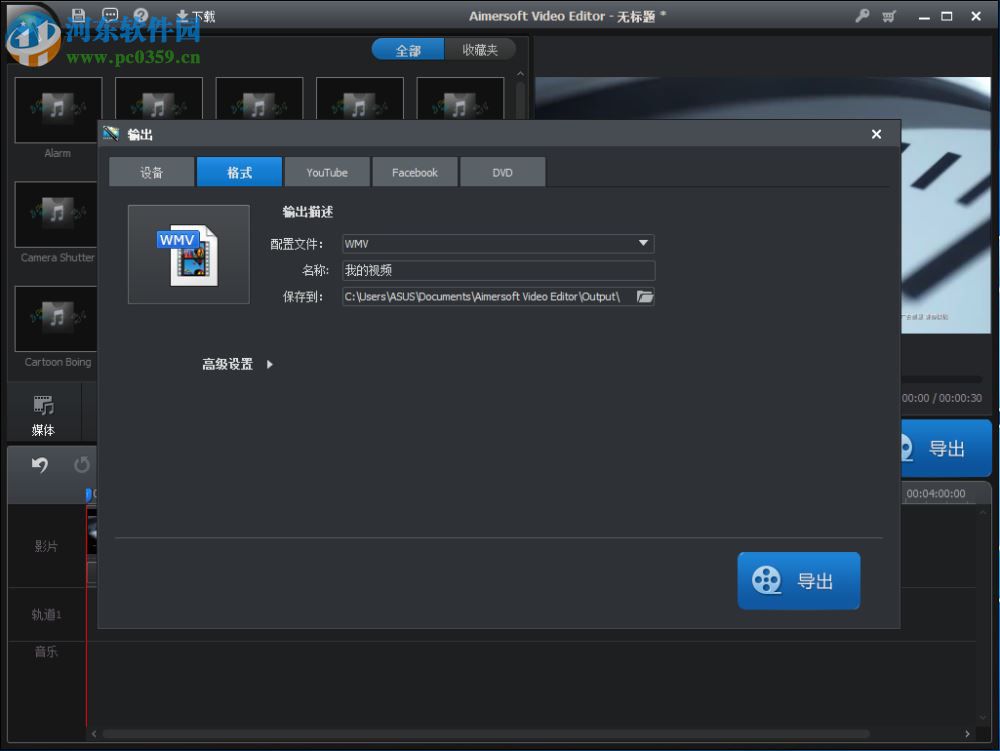Open the 设备 tab in export dialog
This screenshot has width=1000, height=751.
coord(151,171)
